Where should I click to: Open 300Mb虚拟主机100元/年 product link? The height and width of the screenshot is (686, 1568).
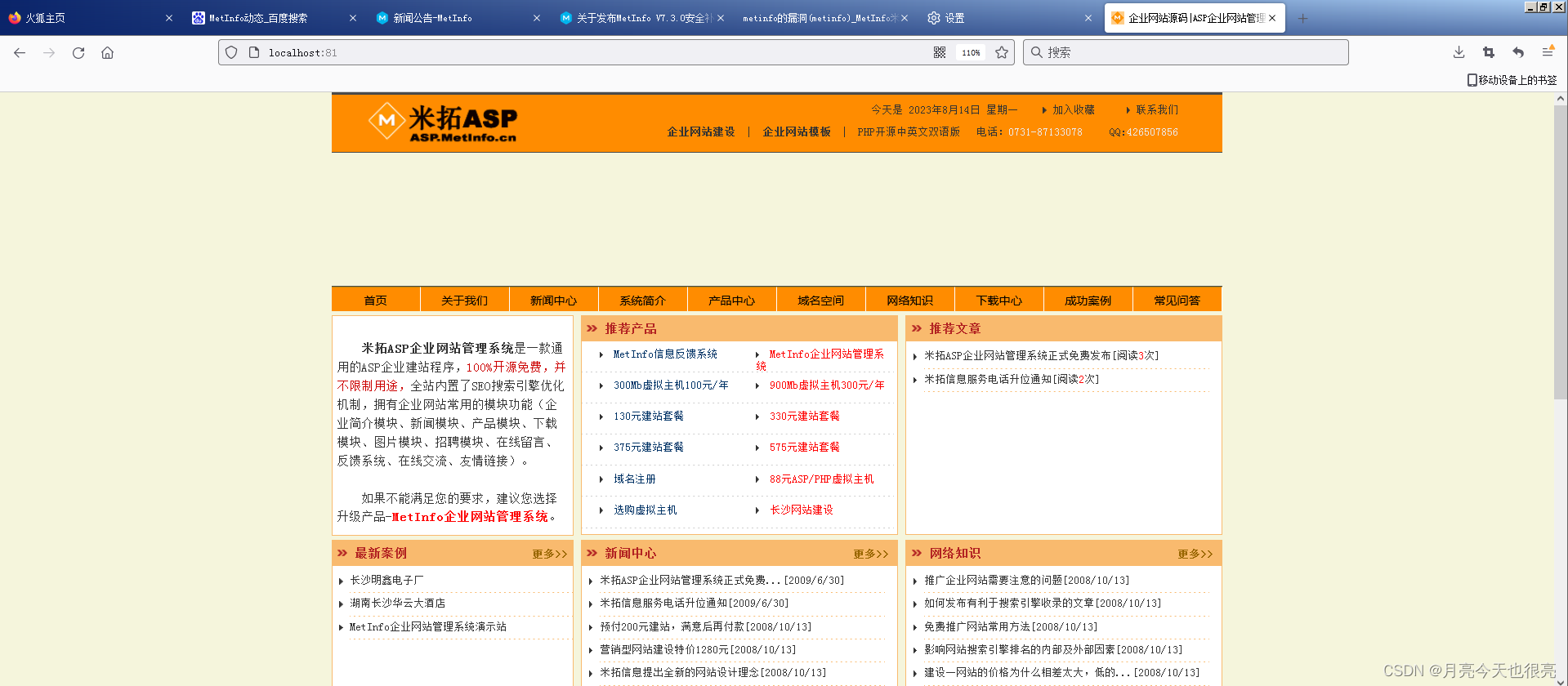pyautogui.click(x=671, y=385)
